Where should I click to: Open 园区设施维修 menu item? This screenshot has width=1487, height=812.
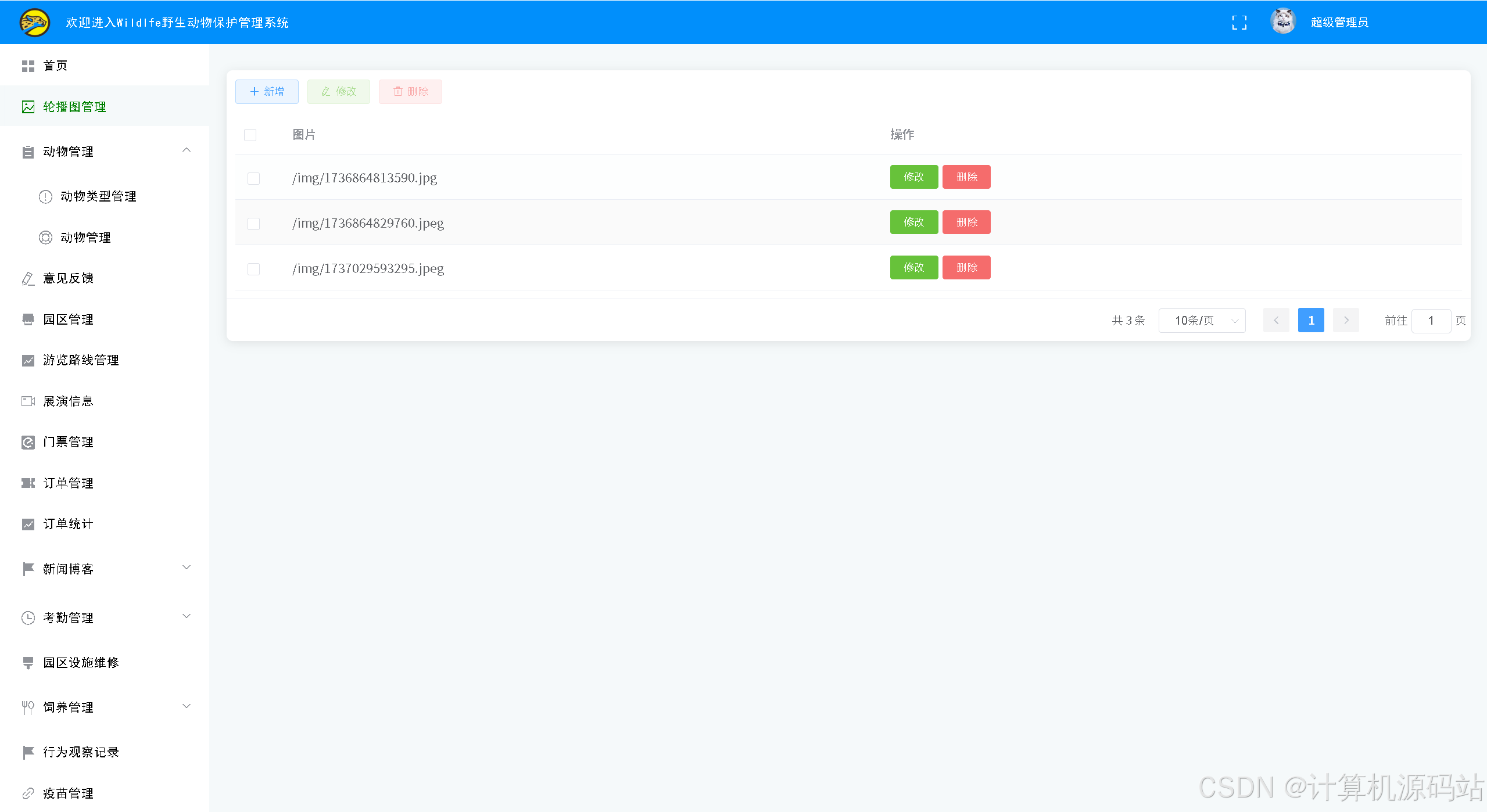[x=105, y=663]
